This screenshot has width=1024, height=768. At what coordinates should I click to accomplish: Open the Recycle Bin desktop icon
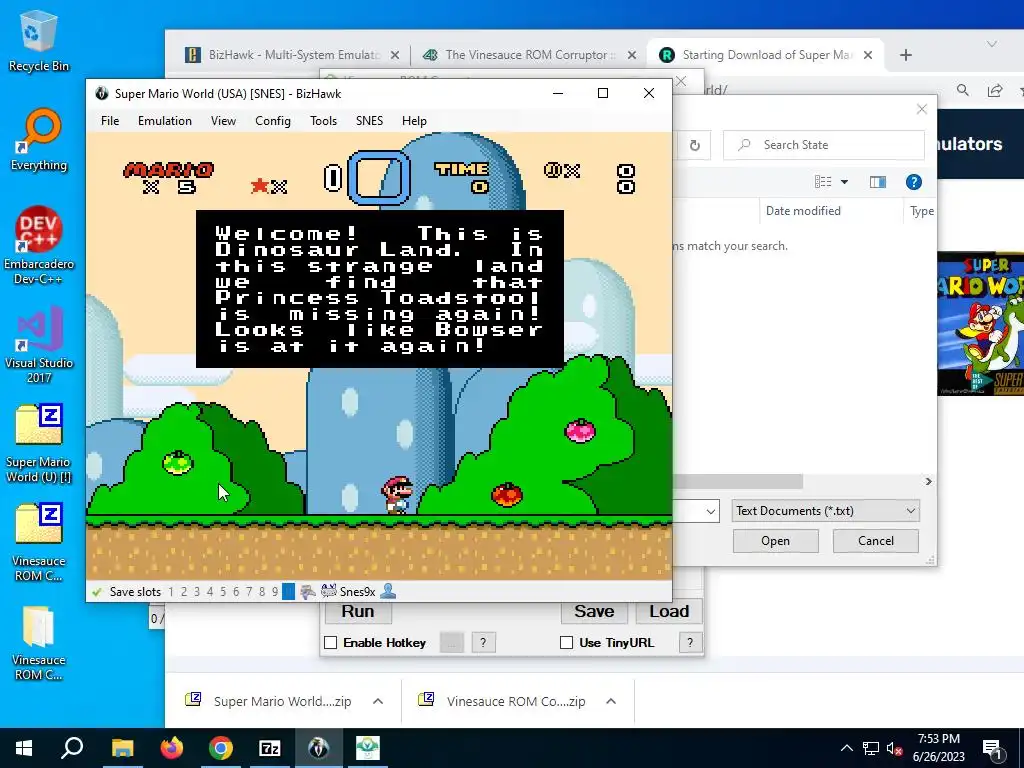pos(39,41)
